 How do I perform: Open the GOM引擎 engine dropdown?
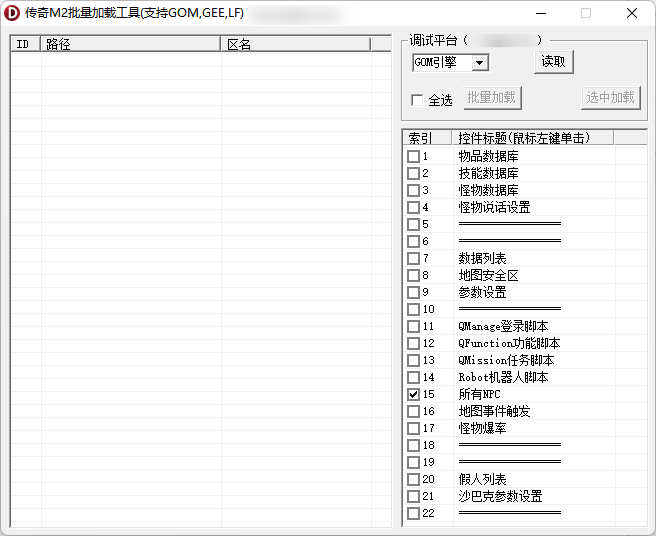(x=480, y=63)
